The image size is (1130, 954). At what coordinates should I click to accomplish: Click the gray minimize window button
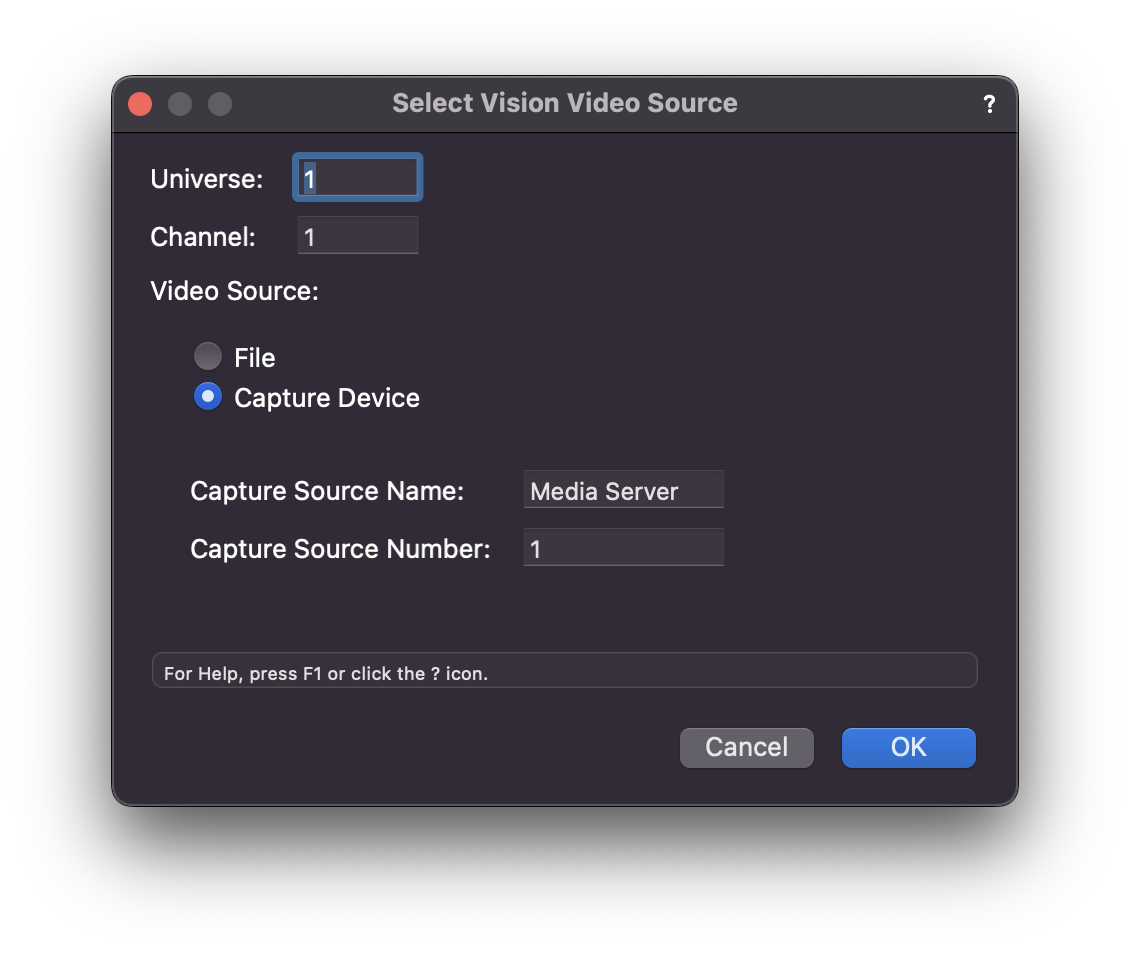click(180, 104)
